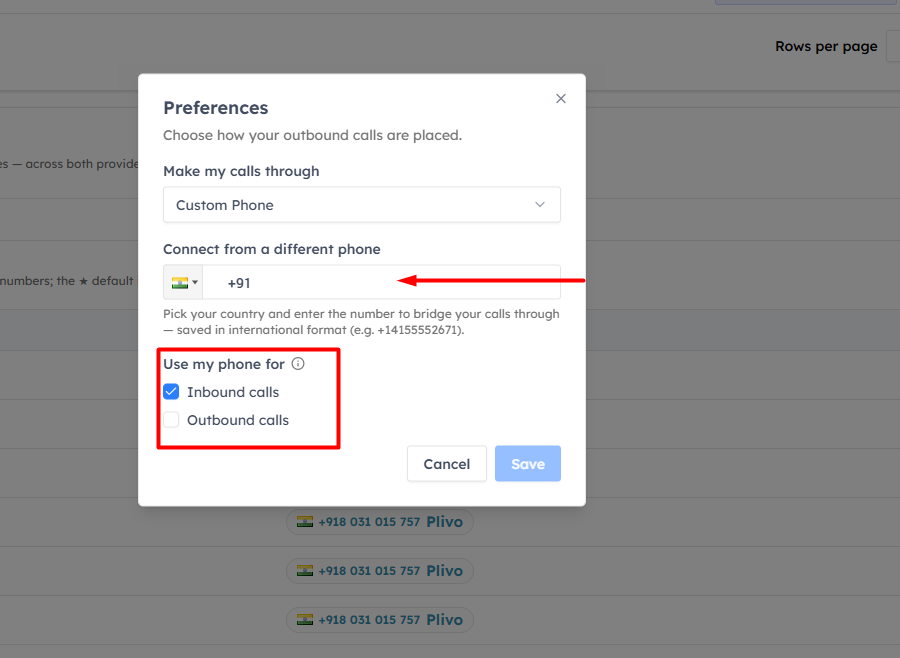Click the India flag on second Plivo number

click(305, 570)
